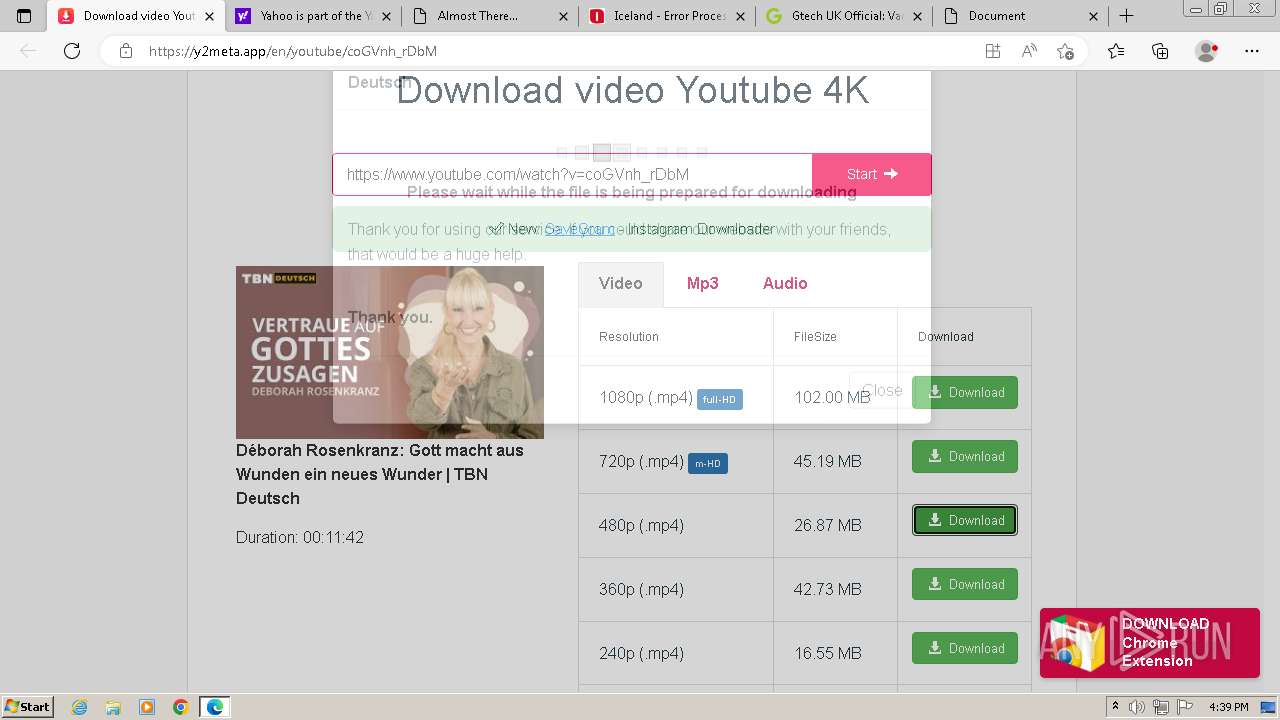This screenshot has height=720, width=1280.
Task: Select the 45.19 MB file size cell
Action: [x=835, y=461]
